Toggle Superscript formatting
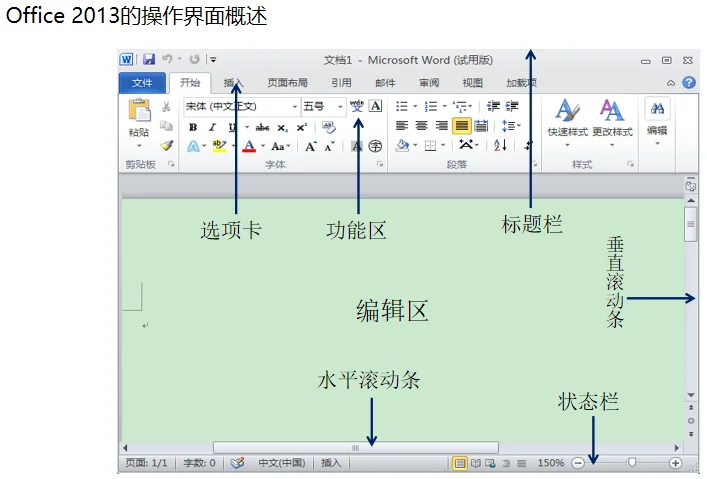Screen dimensions: 707x479 (x=302, y=128)
